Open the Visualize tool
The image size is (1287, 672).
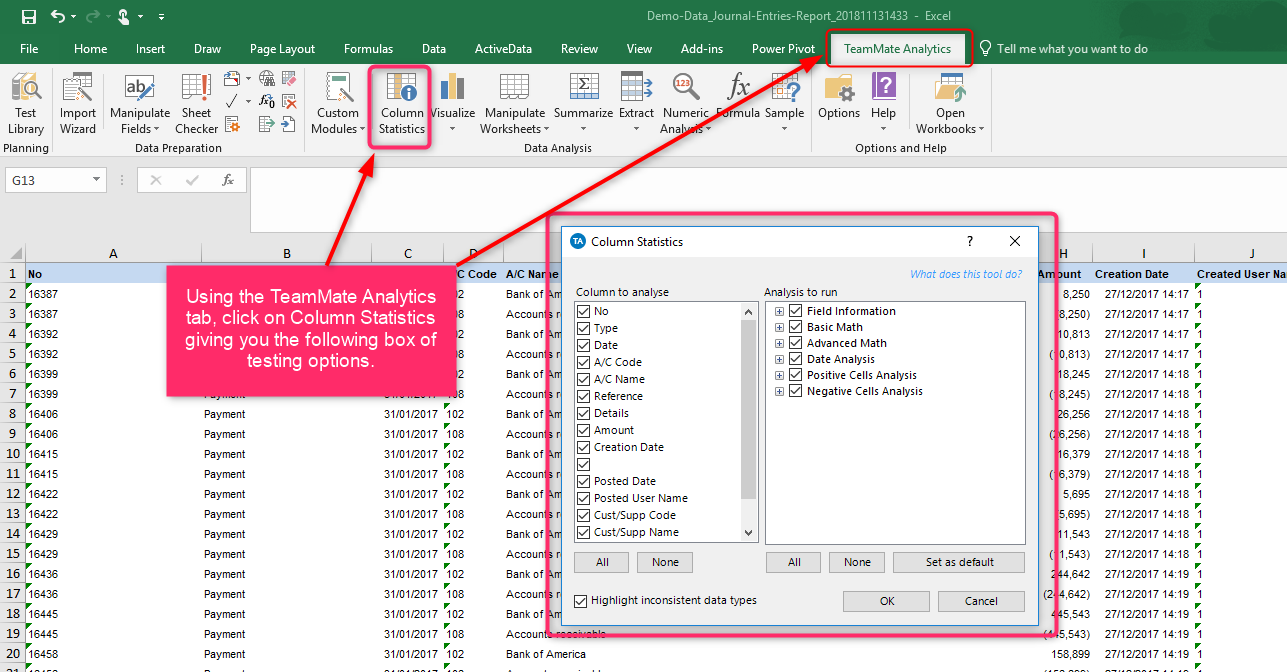[453, 104]
